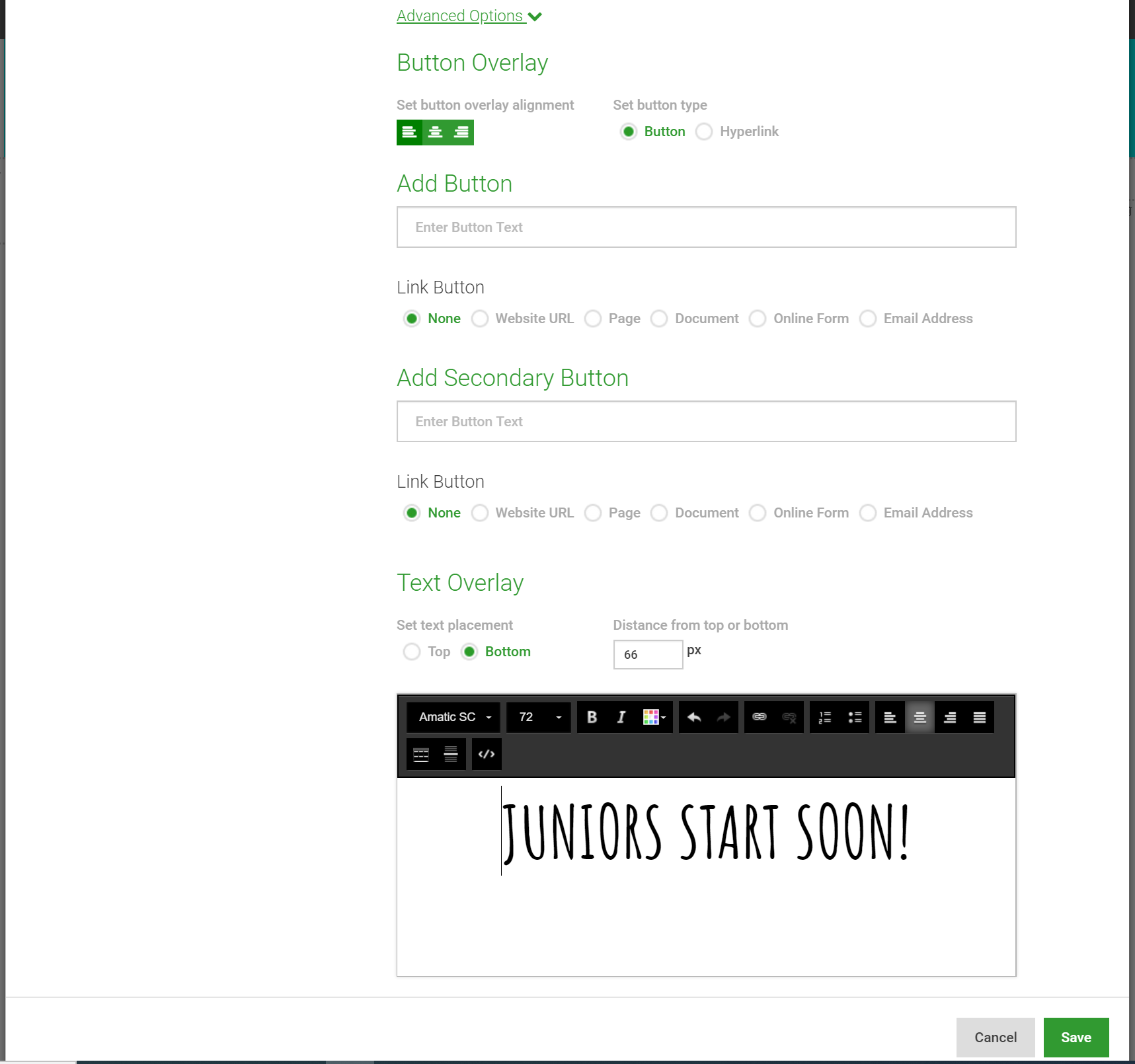Screen dimensions: 1135x1064
Task: Choose Online Form for primary Link Button
Action: 758,319
